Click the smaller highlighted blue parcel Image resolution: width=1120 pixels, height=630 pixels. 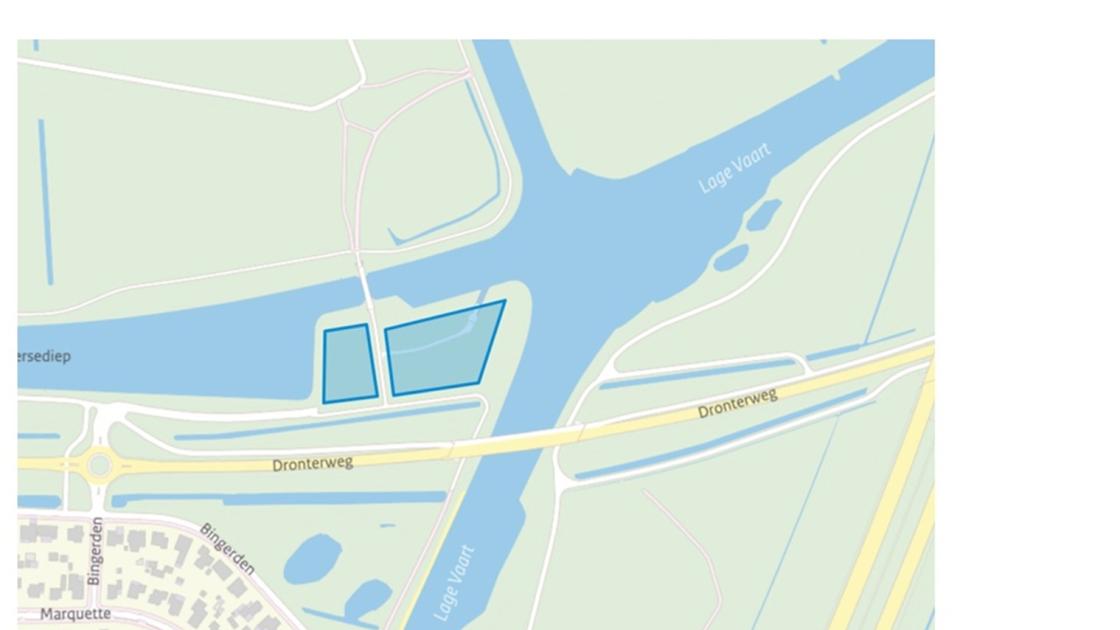point(349,364)
